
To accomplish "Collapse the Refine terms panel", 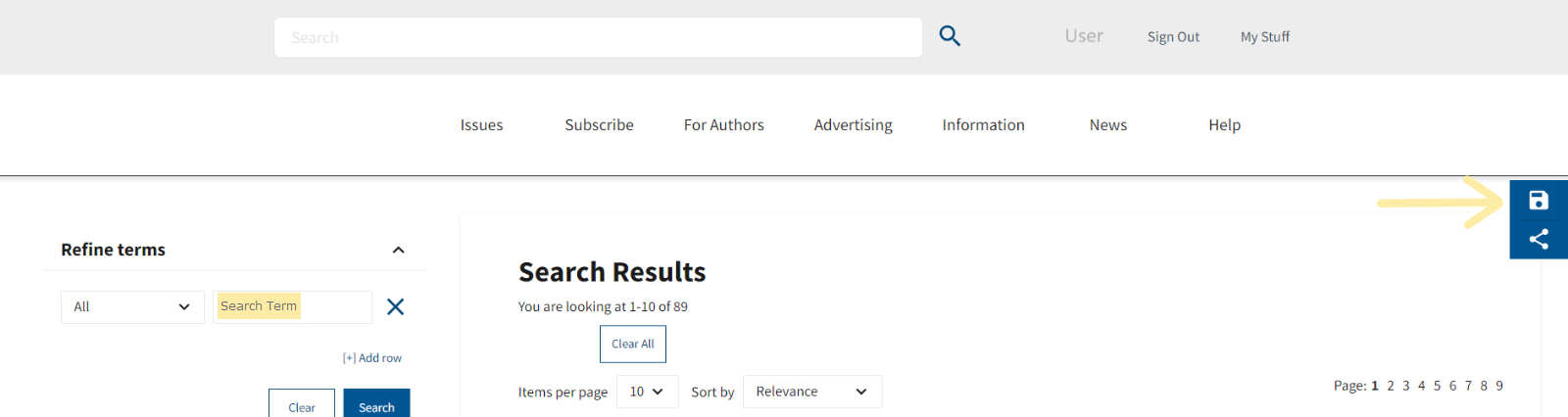I will click(399, 251).
